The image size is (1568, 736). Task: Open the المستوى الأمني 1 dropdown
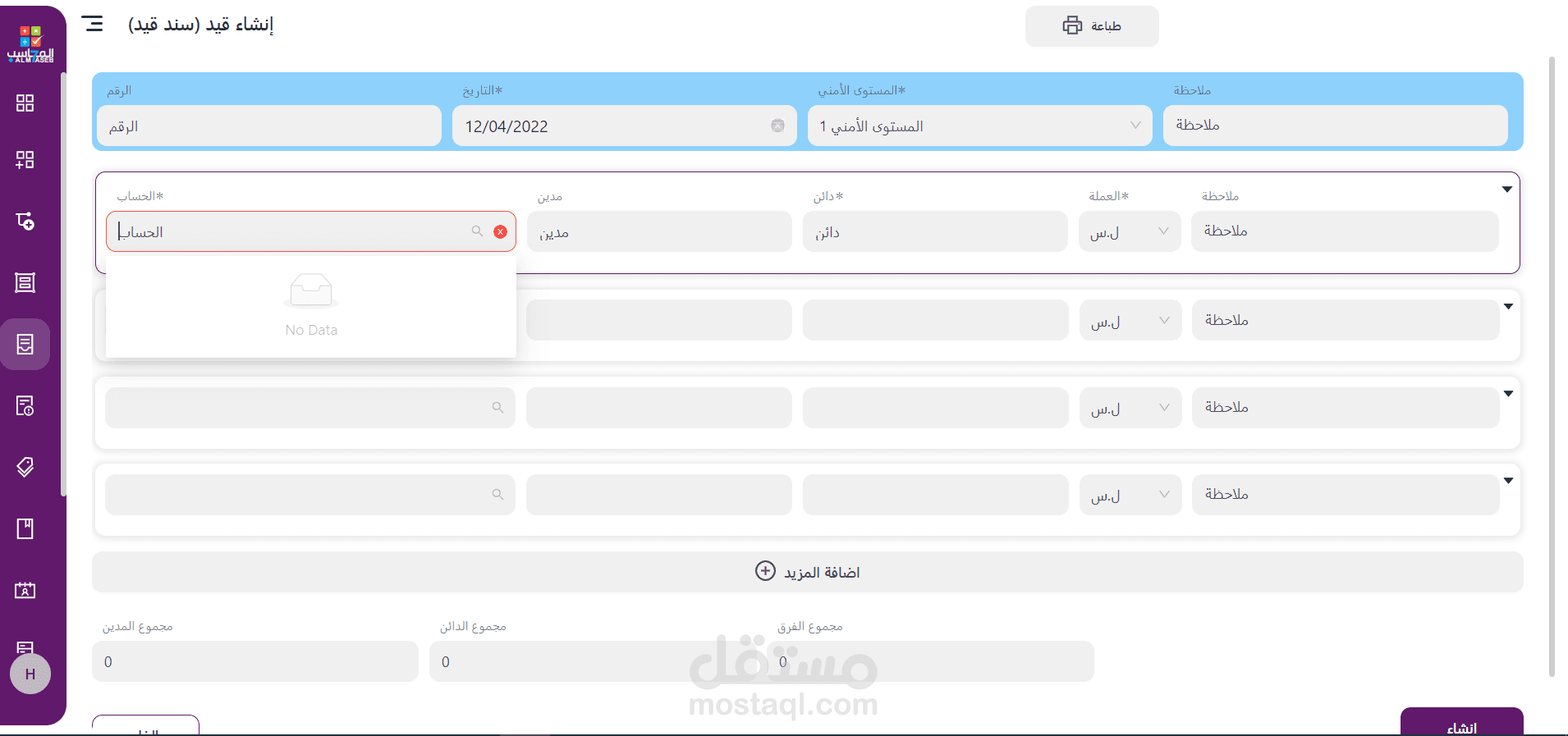point(980,126)
